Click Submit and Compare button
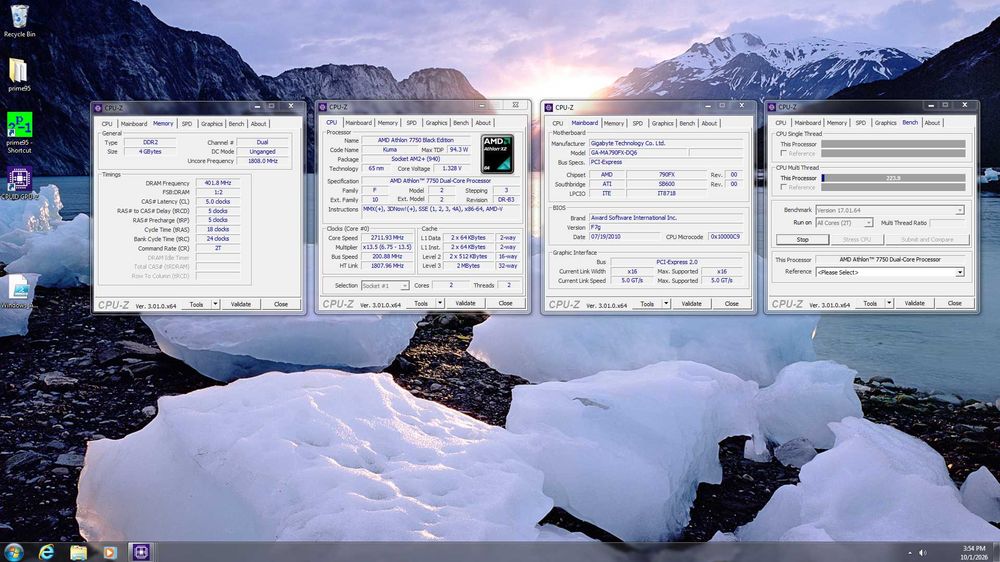The height and width of the screenshot is (562, 1000). pos(927,240)
